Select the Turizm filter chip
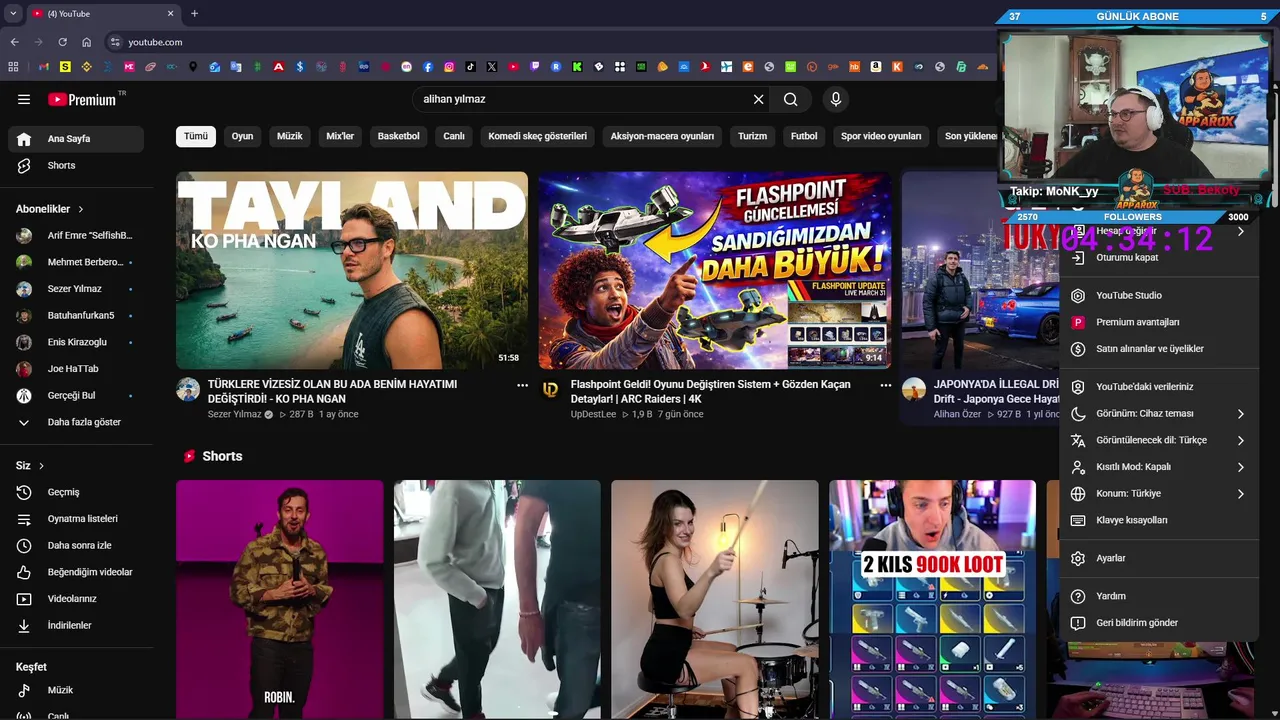This screenshot has height=720, width=1280. click(753, 136)
